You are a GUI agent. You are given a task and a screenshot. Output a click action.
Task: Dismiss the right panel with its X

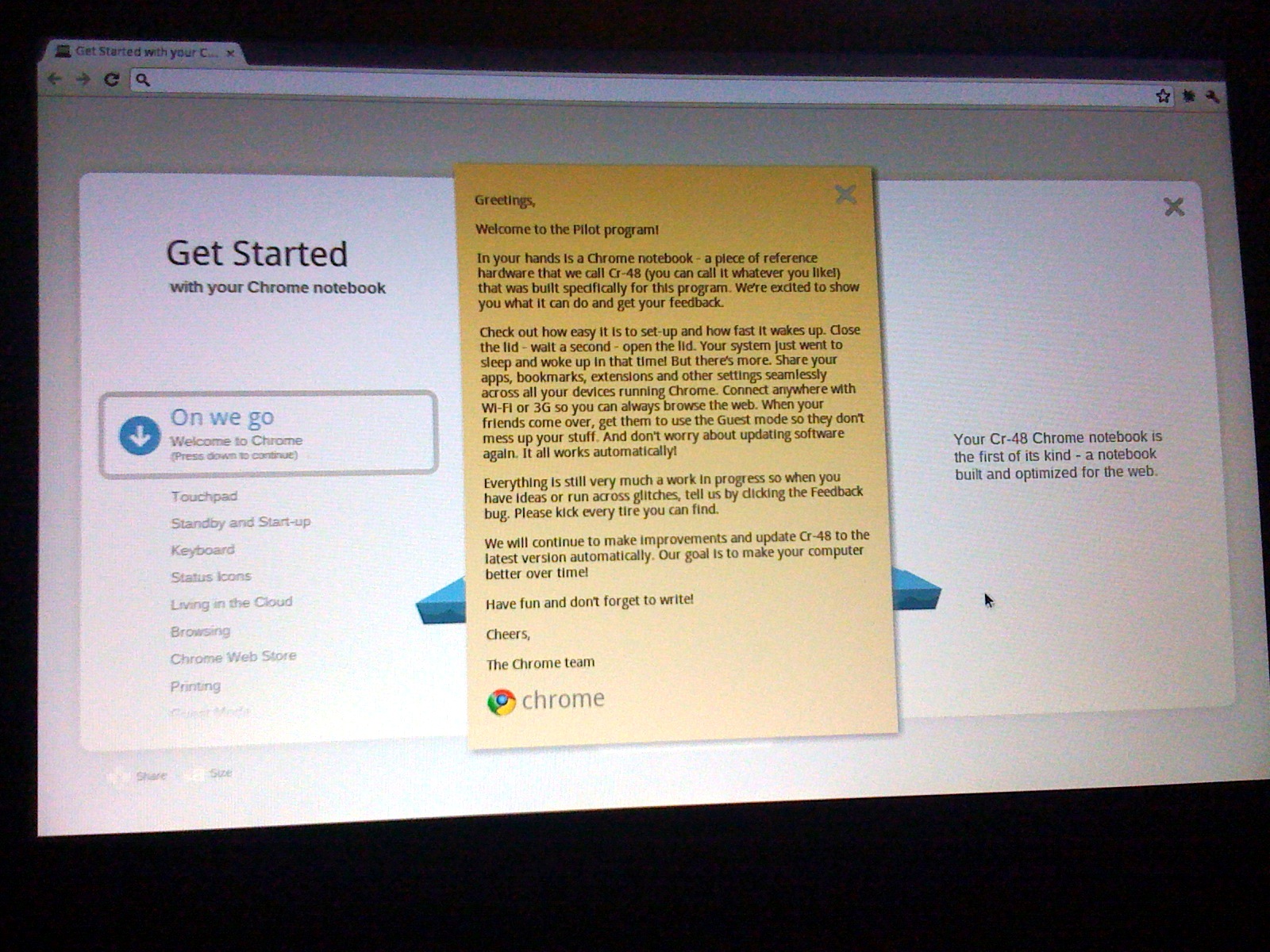[x=1173, y=207]
